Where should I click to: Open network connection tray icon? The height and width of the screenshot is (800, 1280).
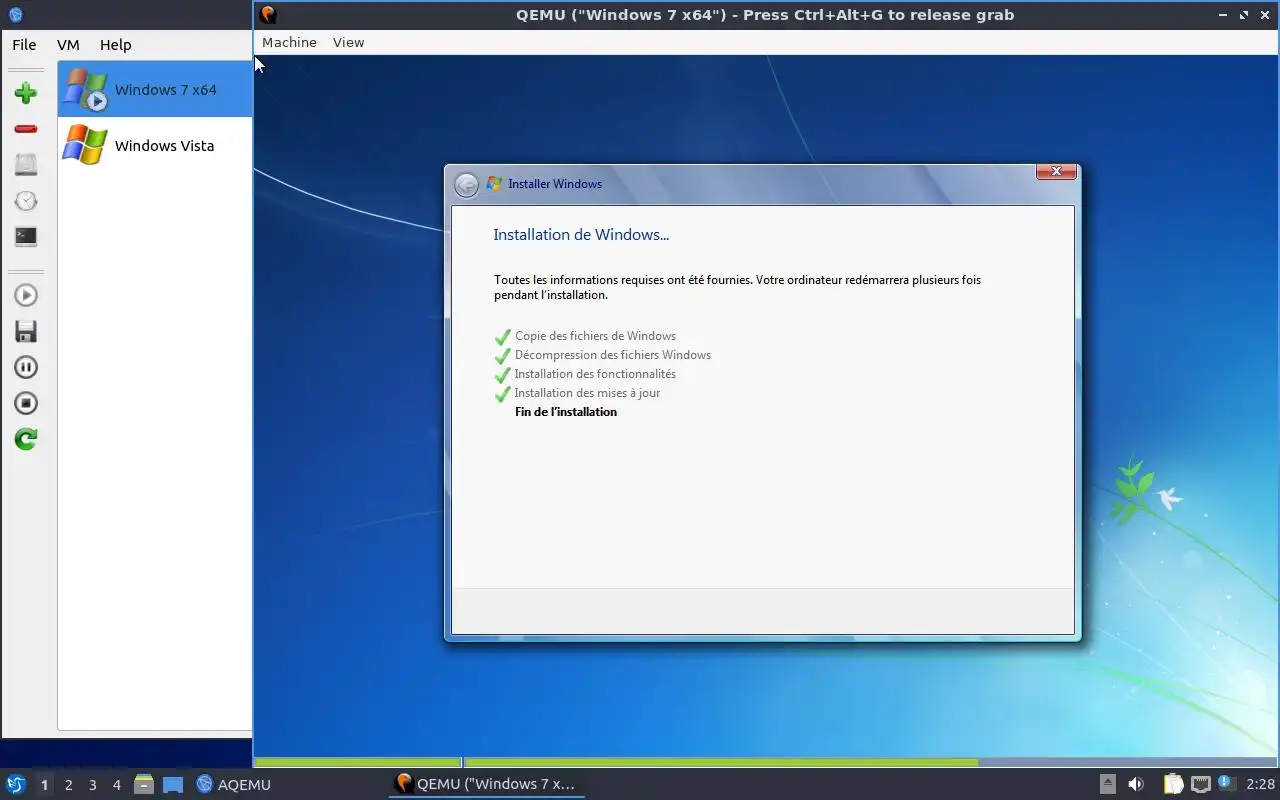click(1200, 784)
